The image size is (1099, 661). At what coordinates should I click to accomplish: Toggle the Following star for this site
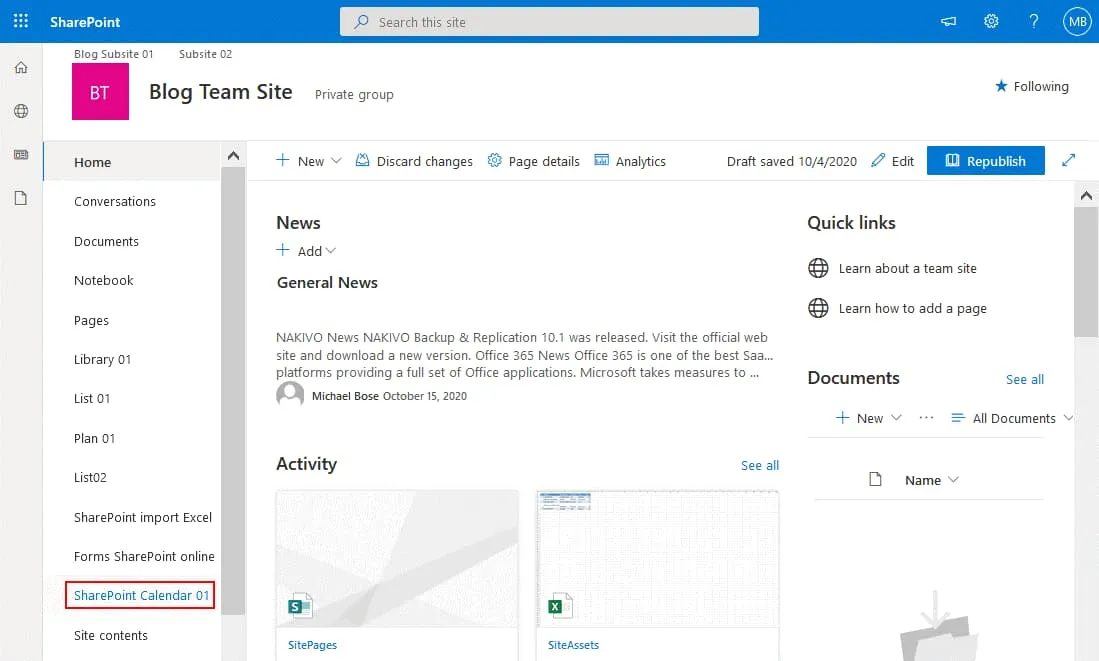(x=1031, y=87)
